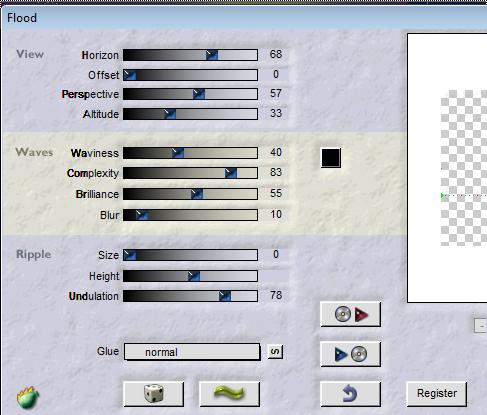Click the dice randomize settings button

click(153, 394)
